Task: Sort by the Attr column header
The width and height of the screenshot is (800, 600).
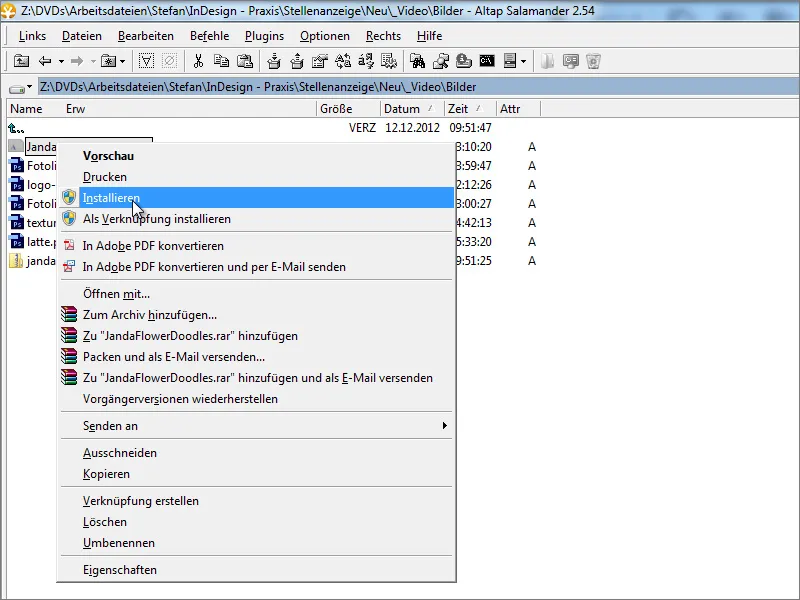Action: (x=518, y=109)
